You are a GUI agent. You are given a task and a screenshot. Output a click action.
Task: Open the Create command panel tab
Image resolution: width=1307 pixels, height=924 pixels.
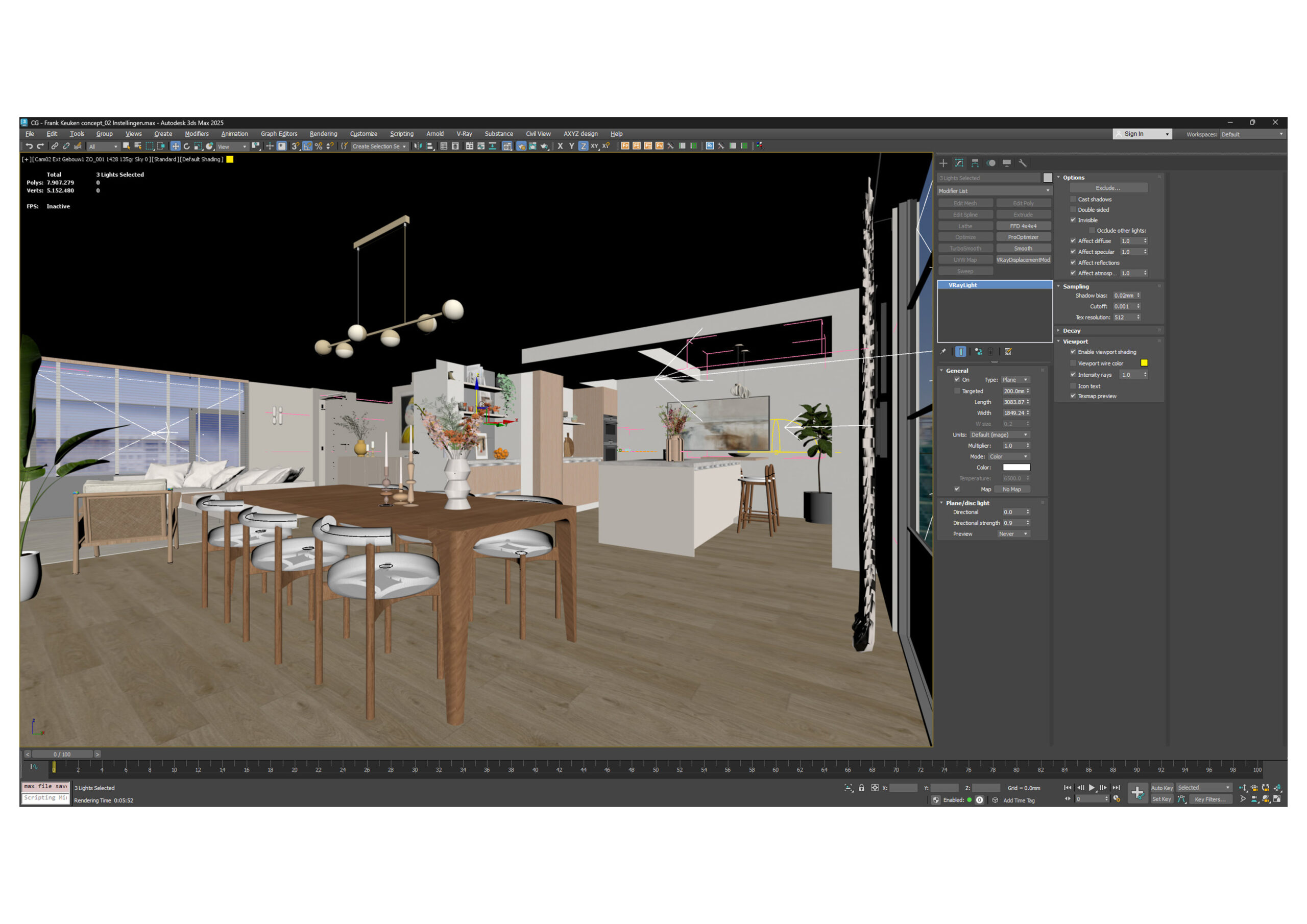pos(943,163)
